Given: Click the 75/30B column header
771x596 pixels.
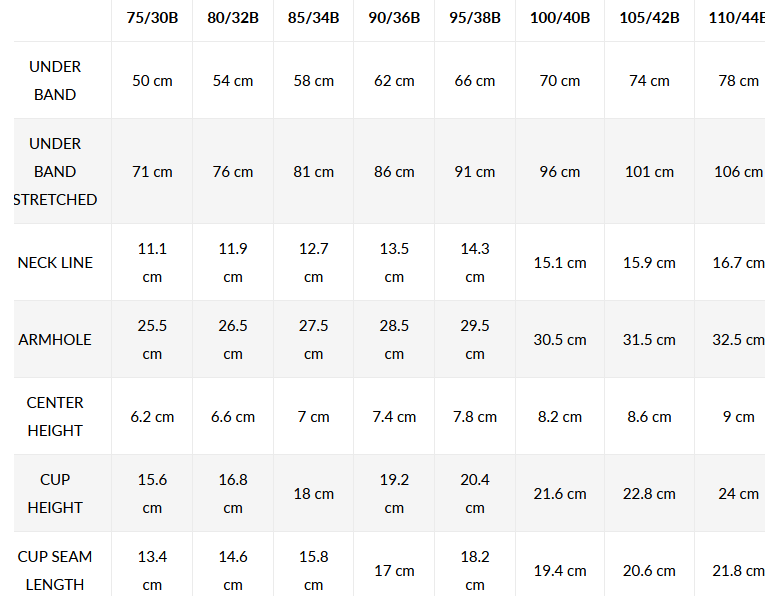Looking at the screenshot, I should pos(152,19).
